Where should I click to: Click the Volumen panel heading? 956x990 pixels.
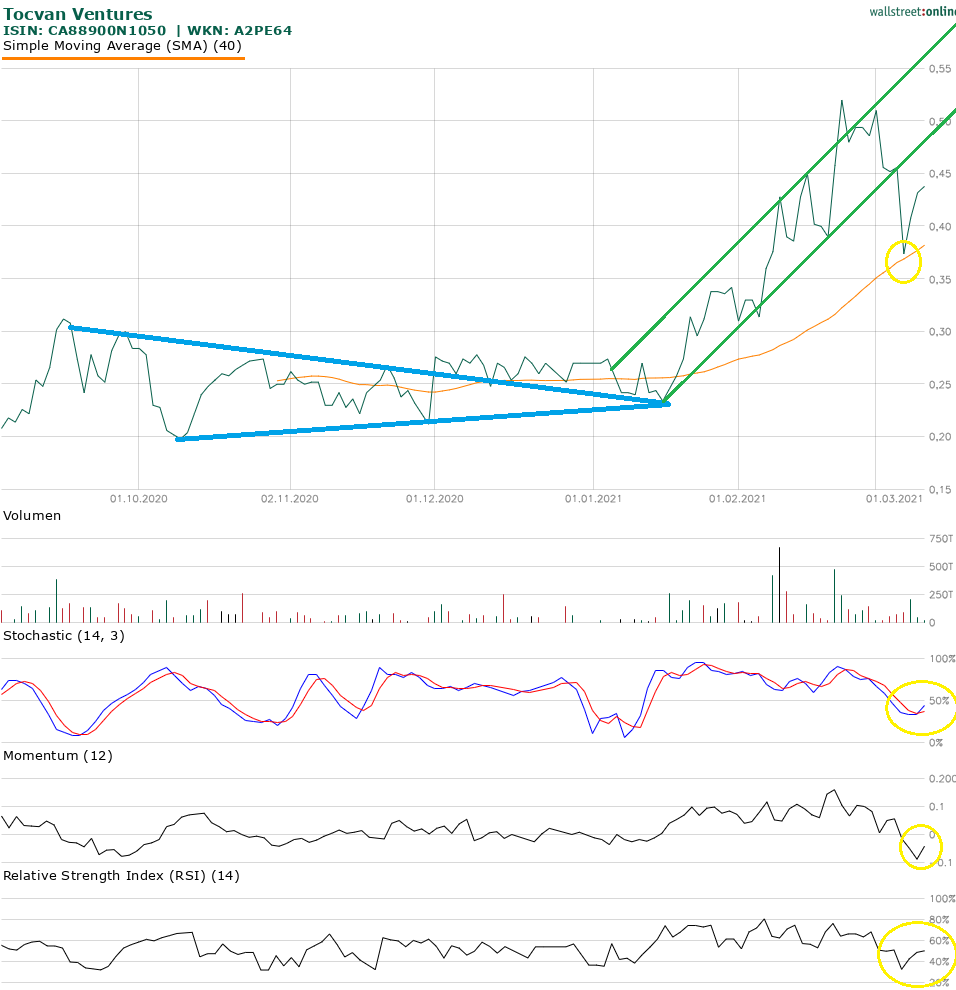[32, 516]
